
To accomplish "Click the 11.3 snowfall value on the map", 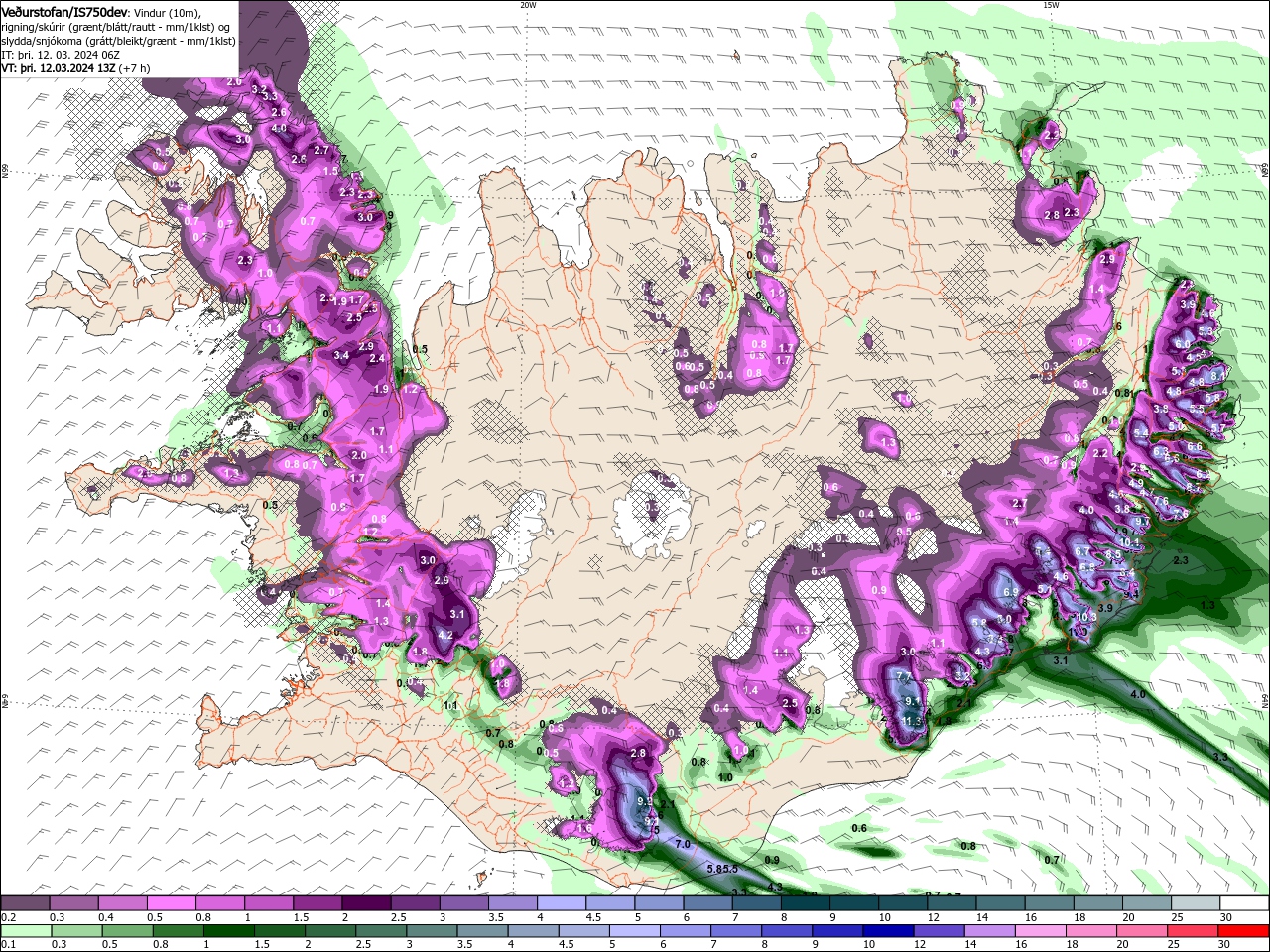I will tap(913, 720).
